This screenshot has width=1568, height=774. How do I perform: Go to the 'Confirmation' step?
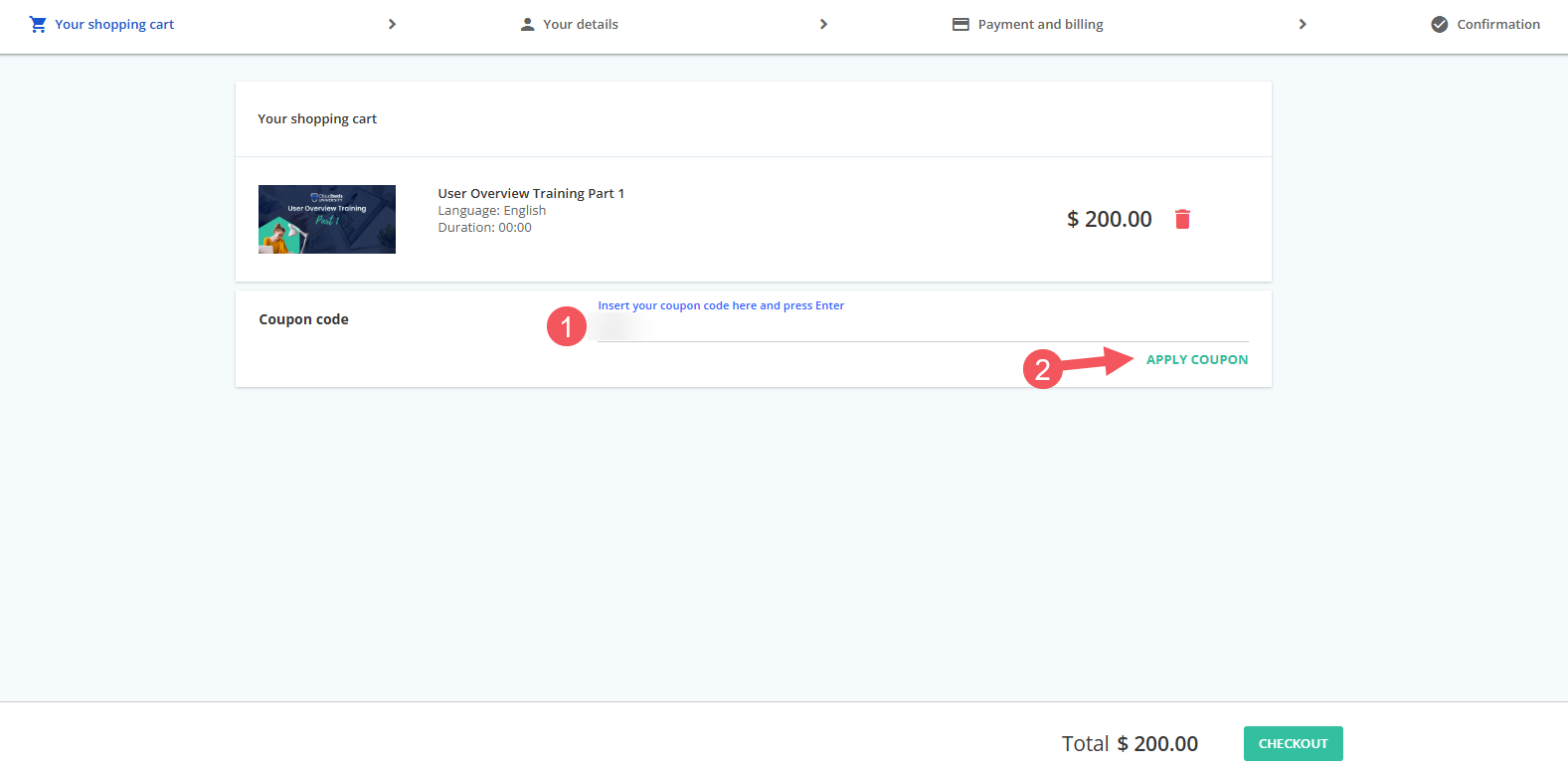(1498, 24)
